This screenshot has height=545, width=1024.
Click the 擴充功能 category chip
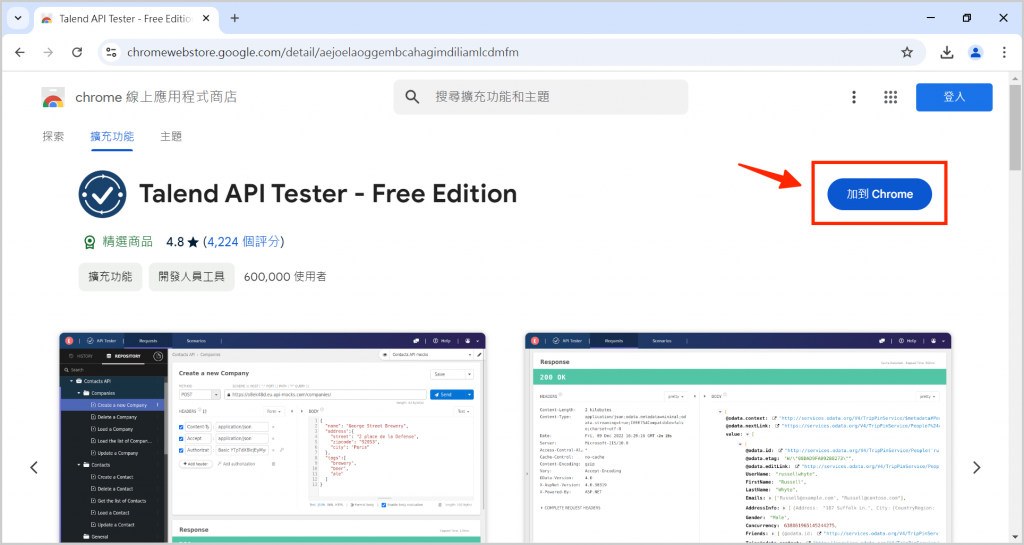pyautogui.click(x=110, y=277)
